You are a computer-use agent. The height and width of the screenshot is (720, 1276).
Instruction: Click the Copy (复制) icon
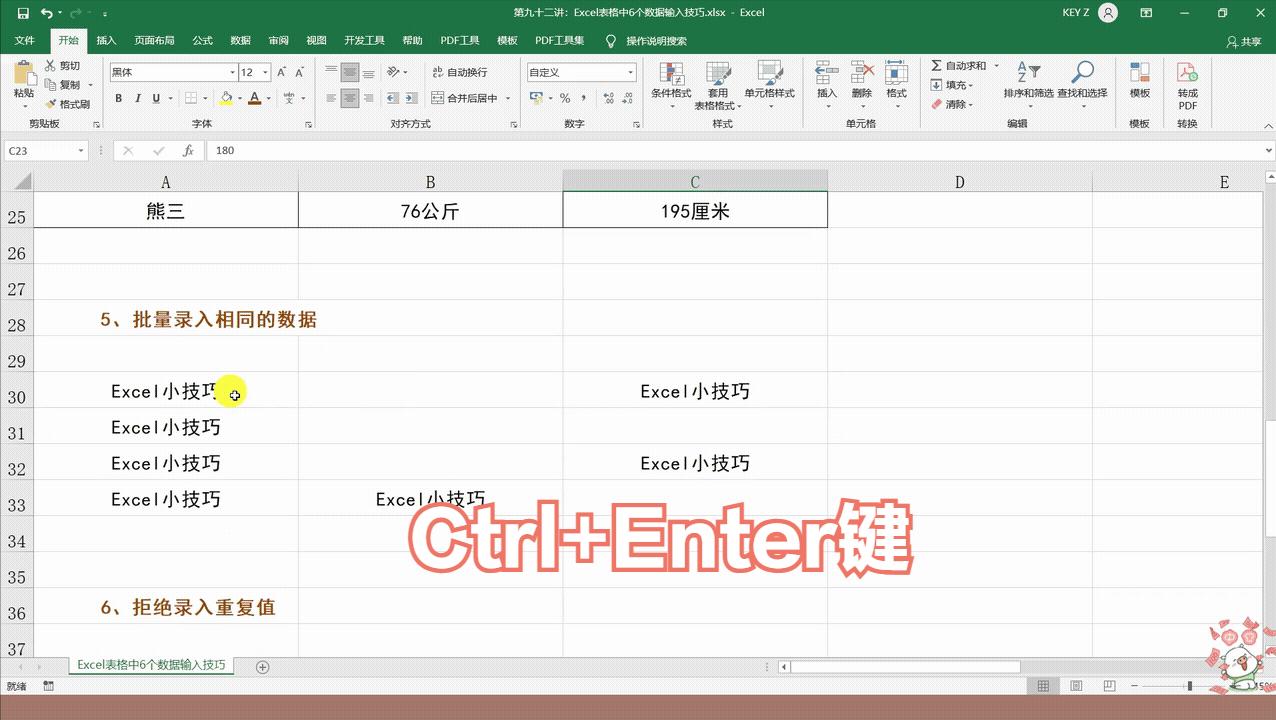pyautogui.click(x=50, y=85)
